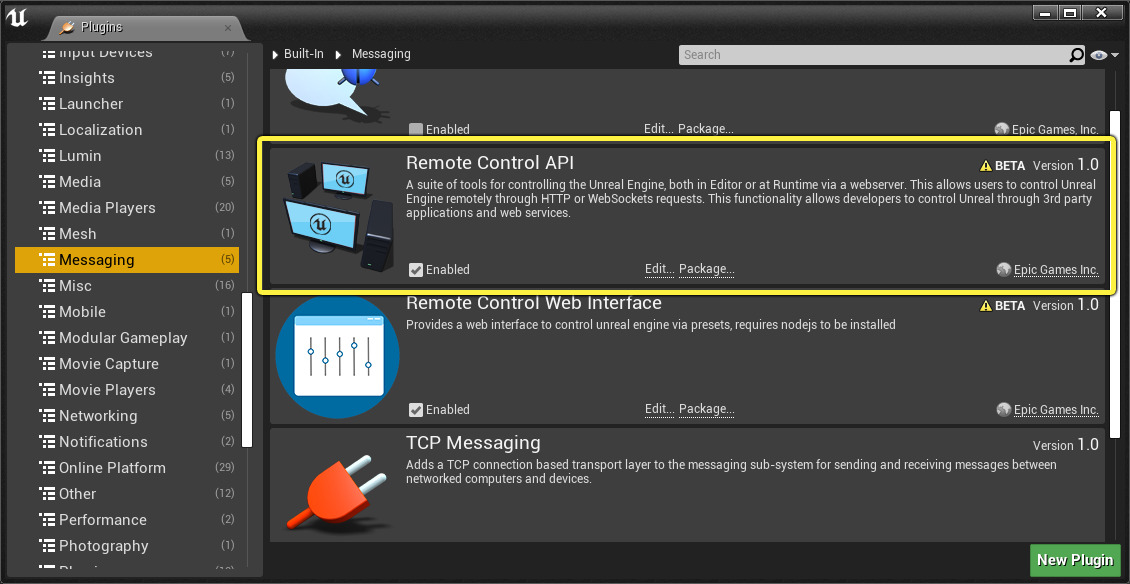1130x584 pixels.
Task: Go to the Messaging breadcrumb
Action: (x=381, y=54)
